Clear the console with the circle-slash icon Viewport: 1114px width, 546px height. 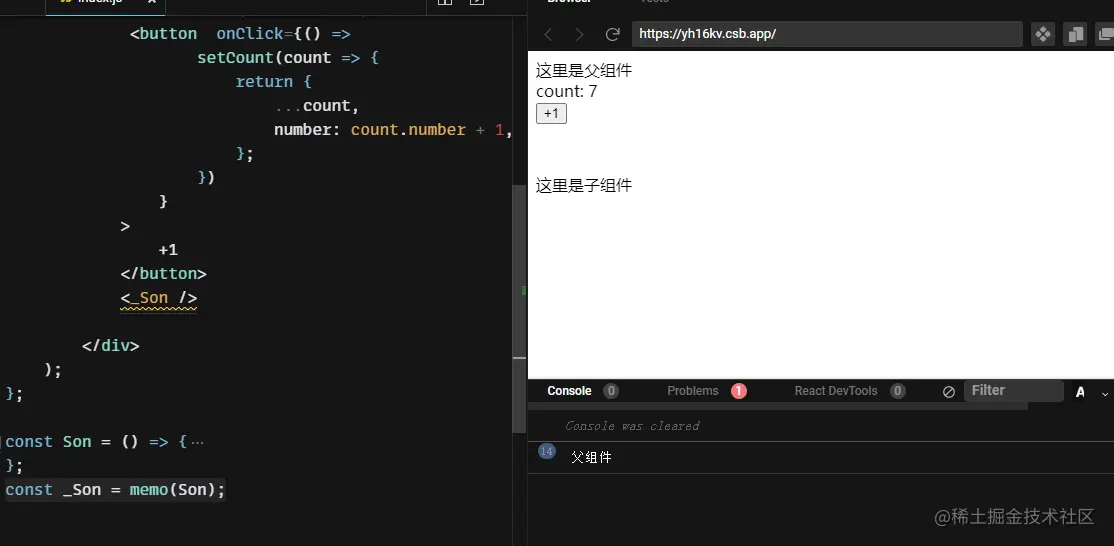(x=948, y=392)
